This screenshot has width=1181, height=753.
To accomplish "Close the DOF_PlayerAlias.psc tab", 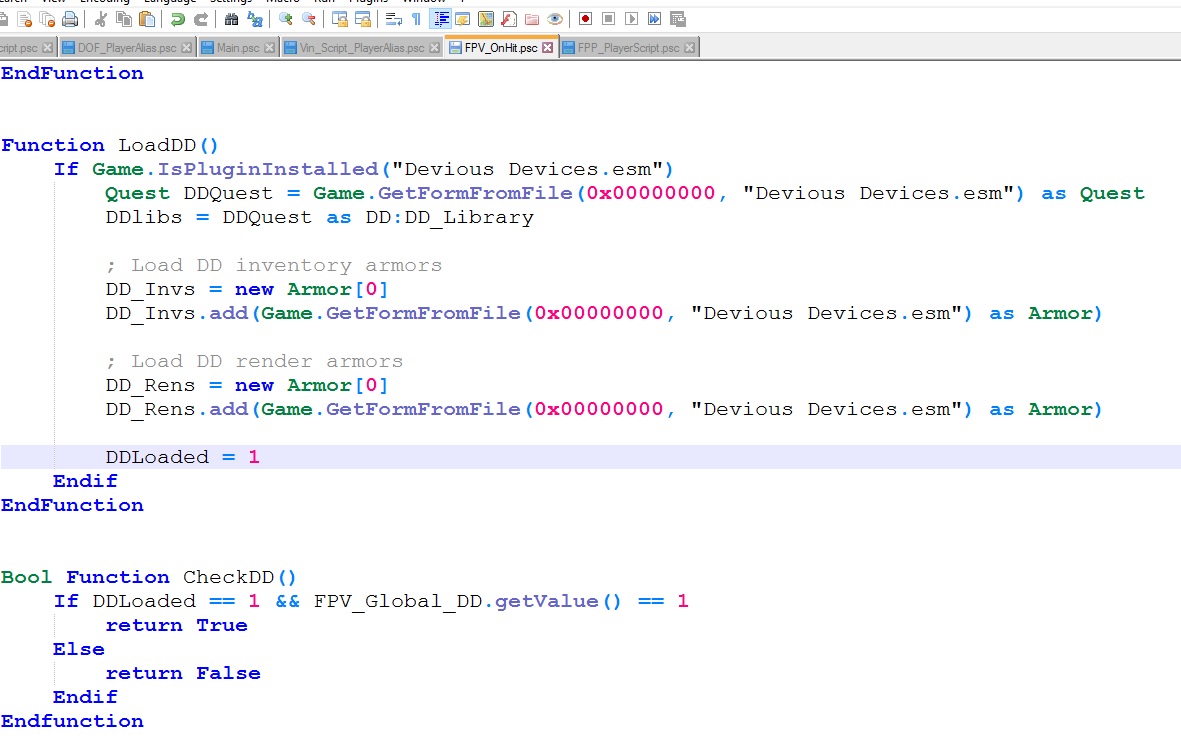I will point(186,47).
